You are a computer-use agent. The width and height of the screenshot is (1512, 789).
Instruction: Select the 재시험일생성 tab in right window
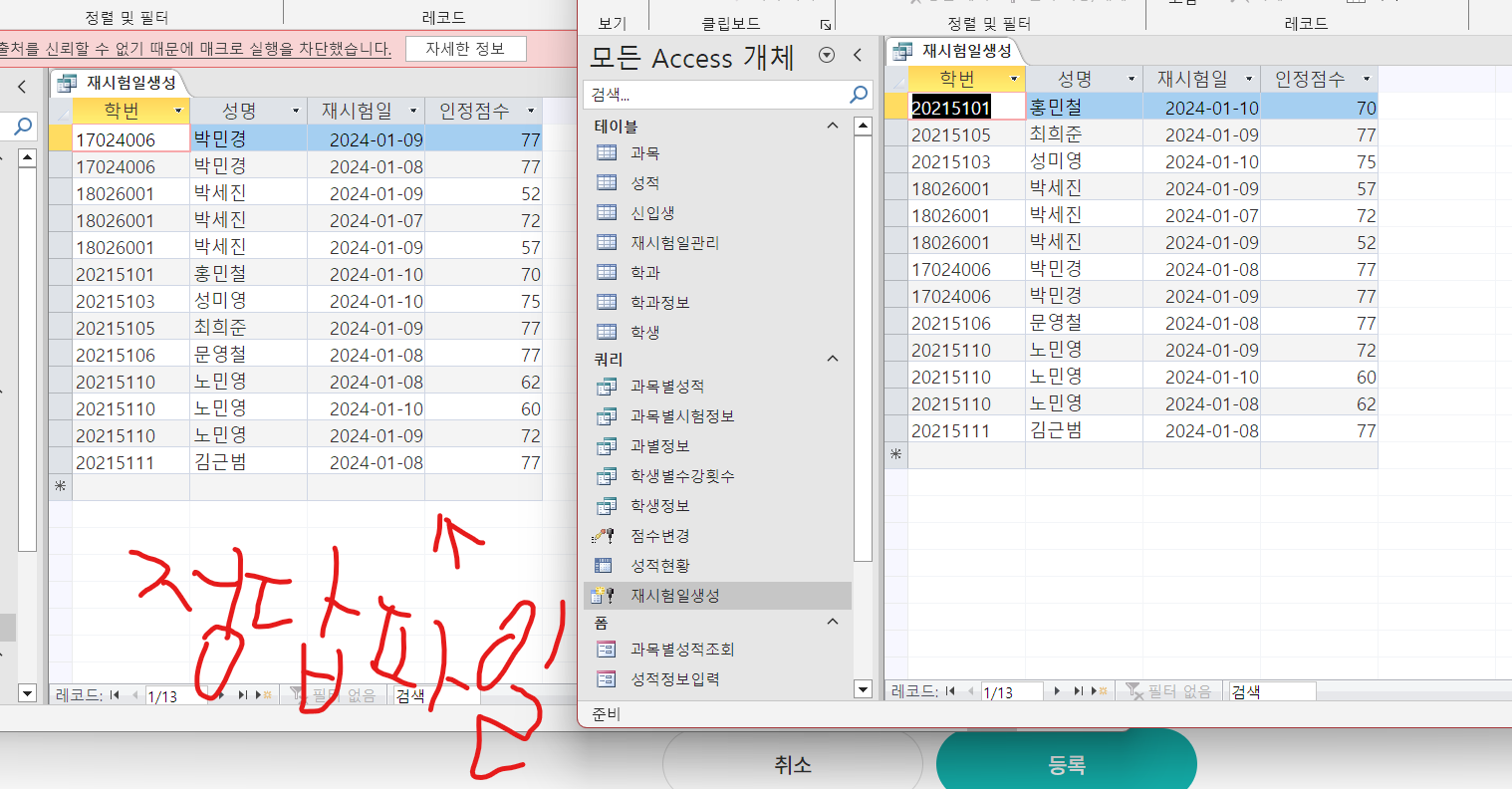pyautogui.click(x=956, y=51)
